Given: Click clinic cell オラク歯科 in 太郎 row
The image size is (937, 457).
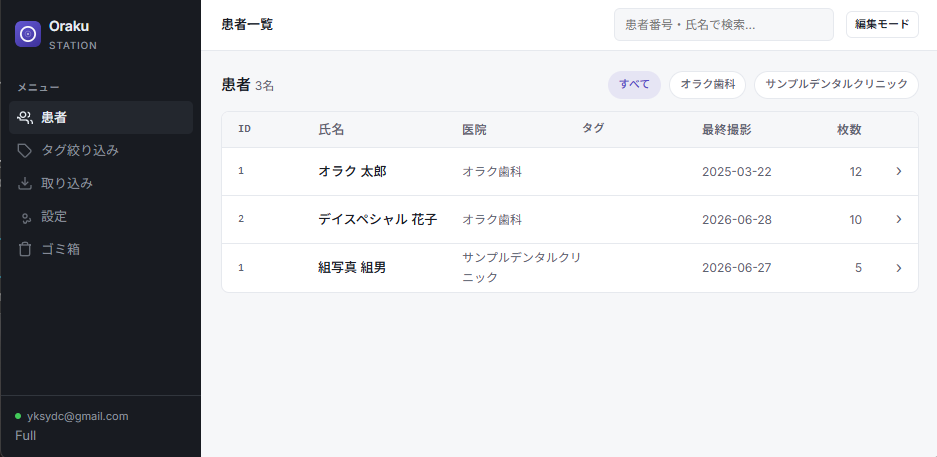Looking at the screenshot, I should pos(492,171).
